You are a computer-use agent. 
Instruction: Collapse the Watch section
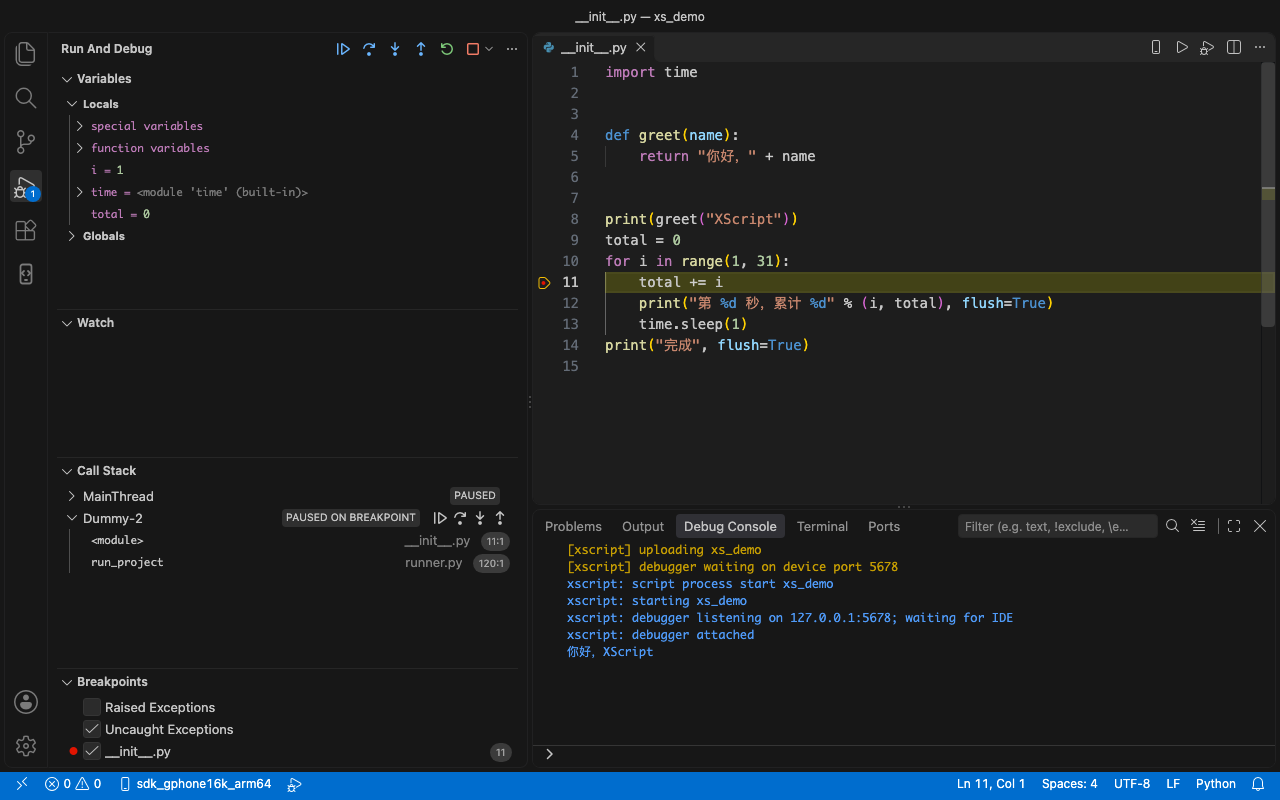tap(67, 323)
